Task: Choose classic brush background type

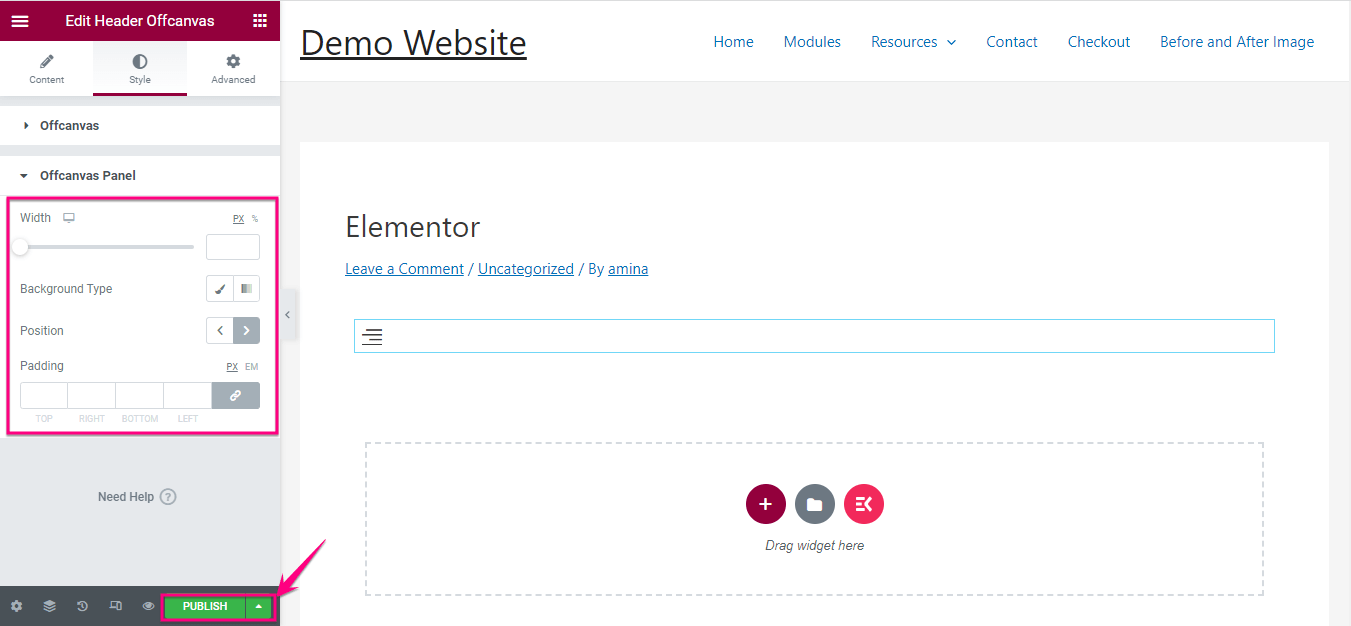Action: point(220,289)
